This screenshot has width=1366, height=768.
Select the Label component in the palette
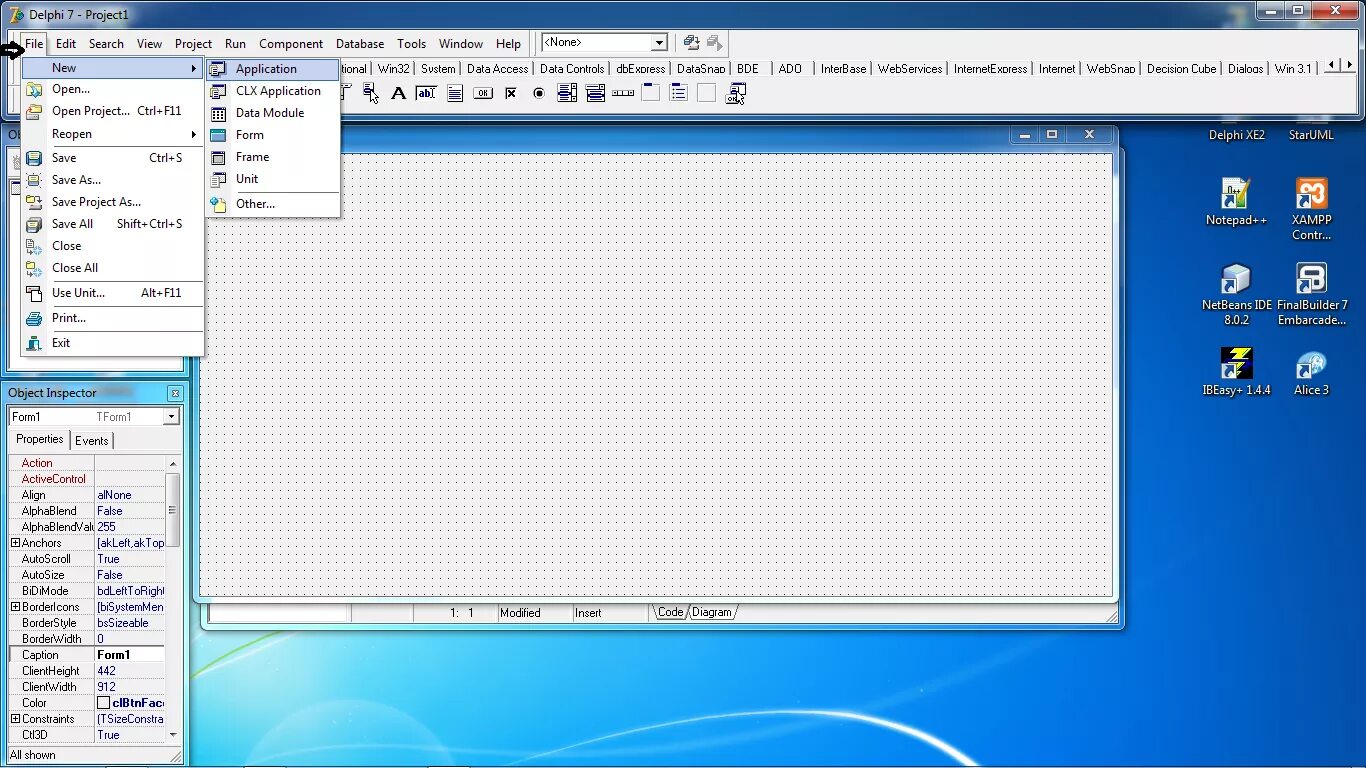[398, 93]
